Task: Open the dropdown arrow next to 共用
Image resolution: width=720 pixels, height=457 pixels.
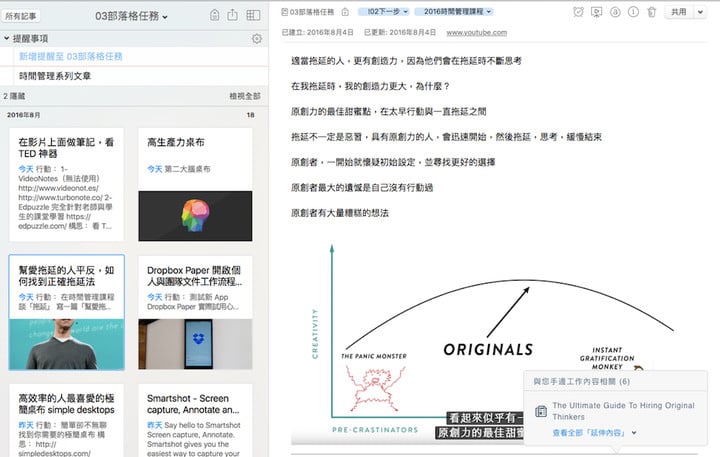Action: point(700,12)
